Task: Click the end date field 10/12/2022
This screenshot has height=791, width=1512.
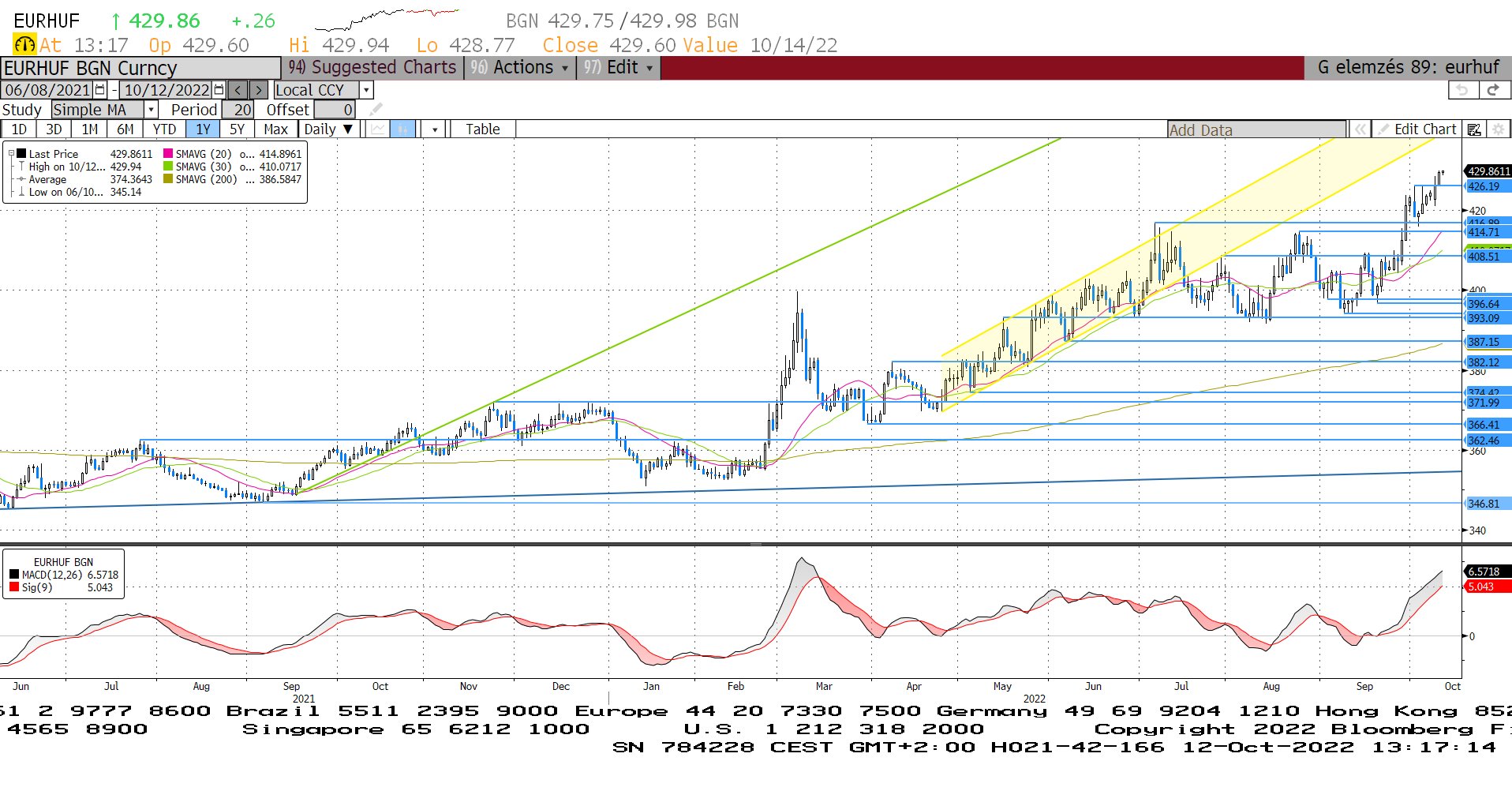Action: [x=167, y=90]
